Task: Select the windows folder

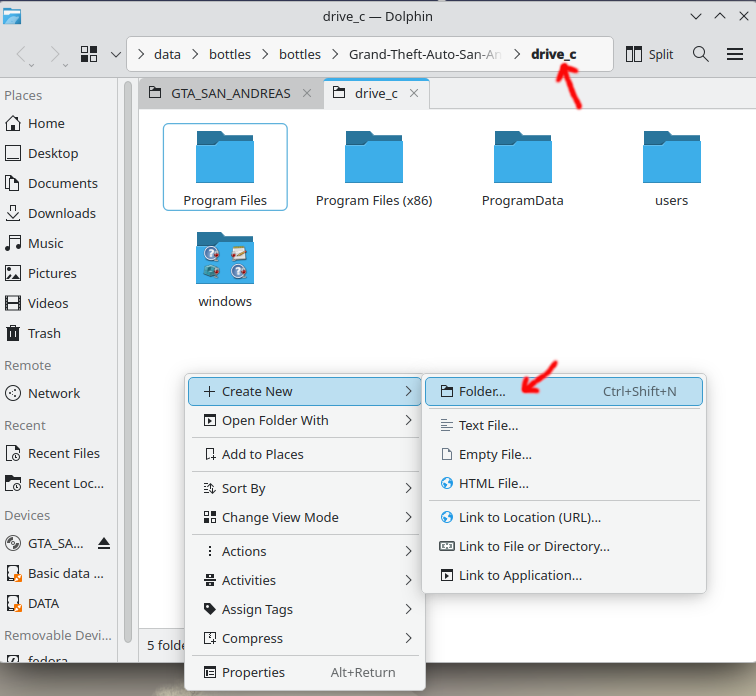Action: (x=225, y=268)
